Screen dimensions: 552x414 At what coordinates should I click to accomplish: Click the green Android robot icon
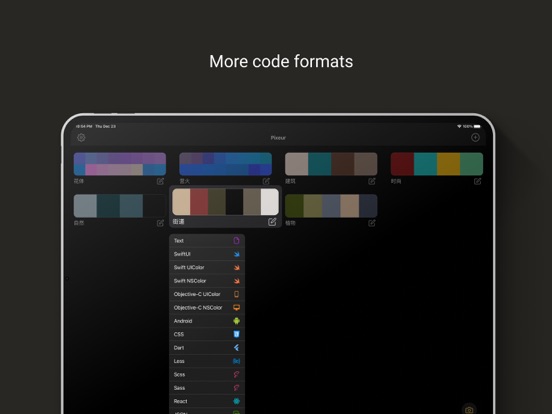[236, 321]
